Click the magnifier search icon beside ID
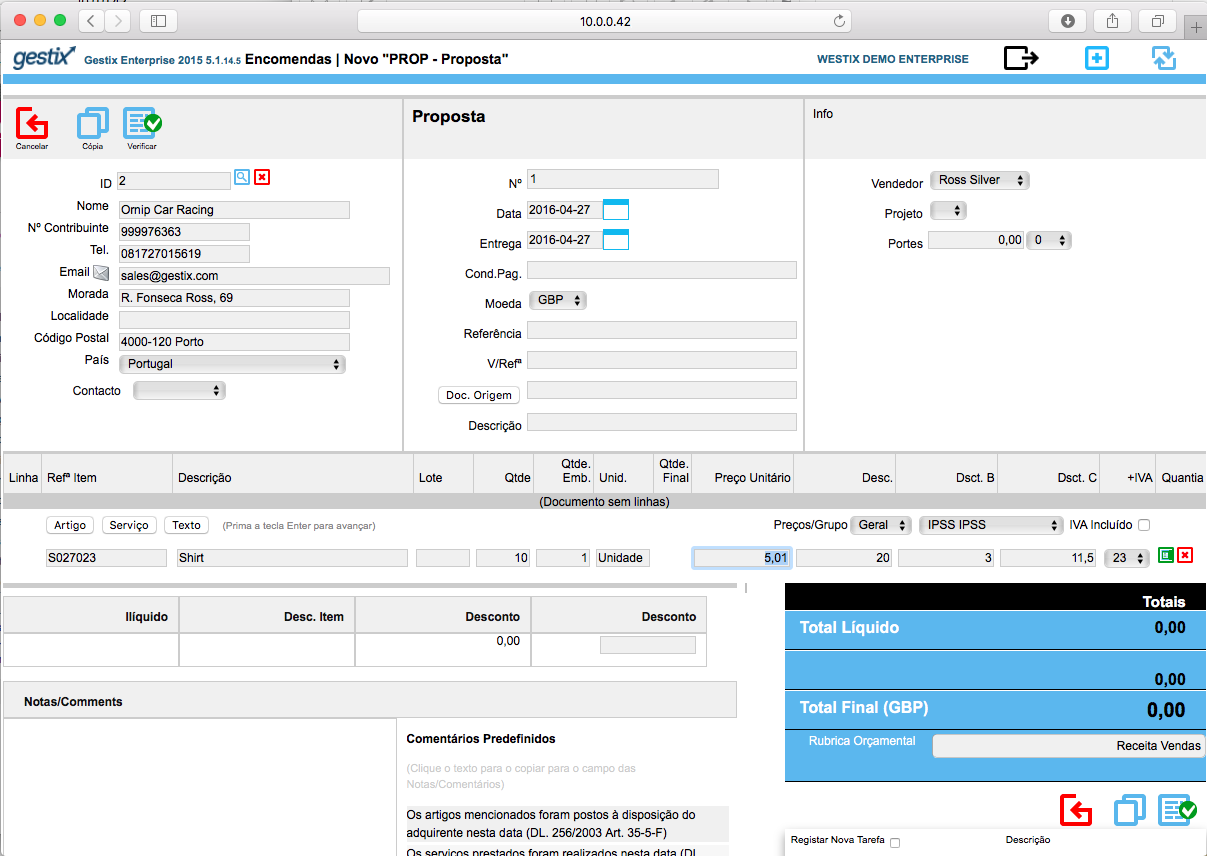The image size is (1207, 856). [x=241, y=177]
